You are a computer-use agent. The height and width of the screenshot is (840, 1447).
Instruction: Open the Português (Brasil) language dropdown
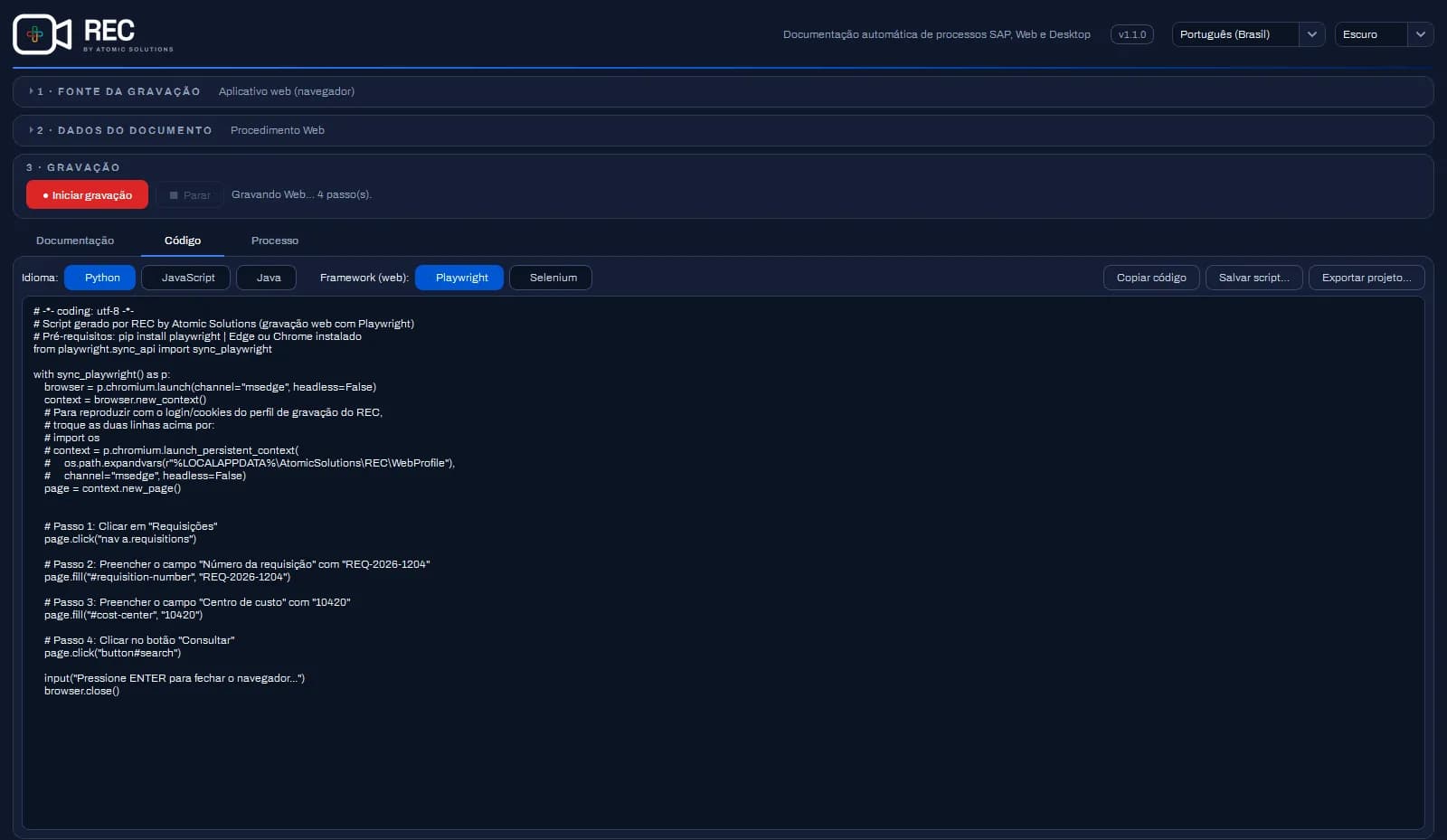(x=1248, y=34)
